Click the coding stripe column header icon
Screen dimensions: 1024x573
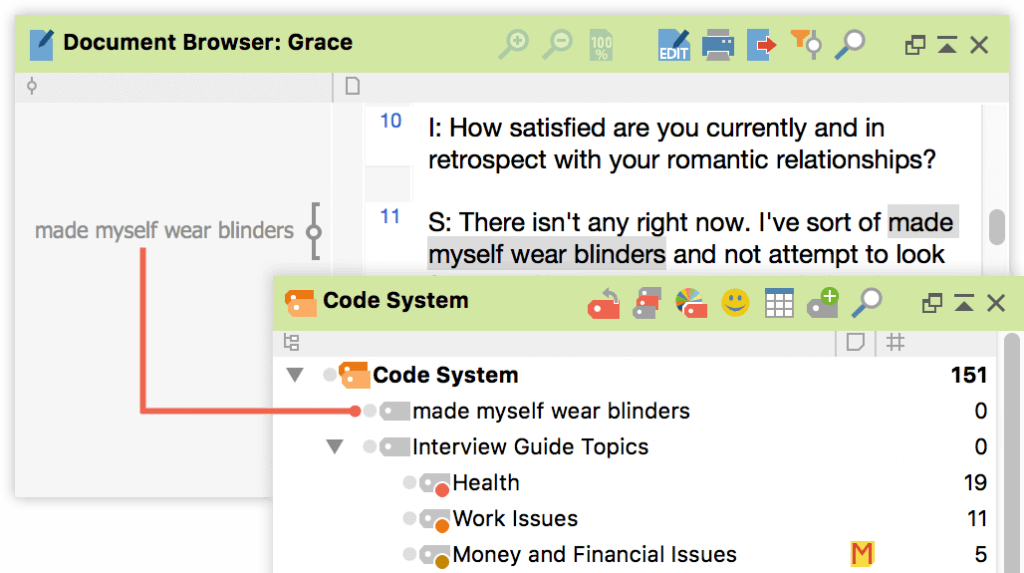[31, 86]
